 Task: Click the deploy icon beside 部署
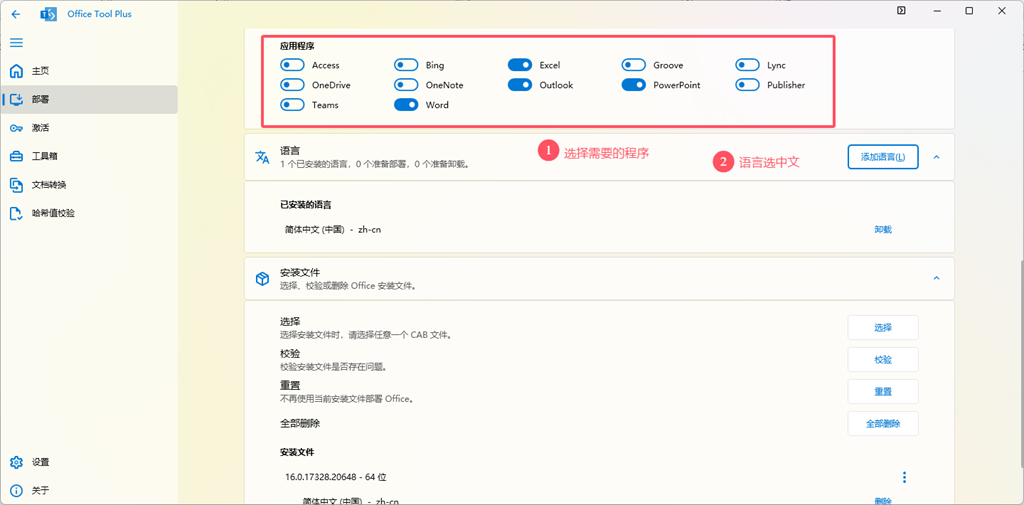point(17,99)
